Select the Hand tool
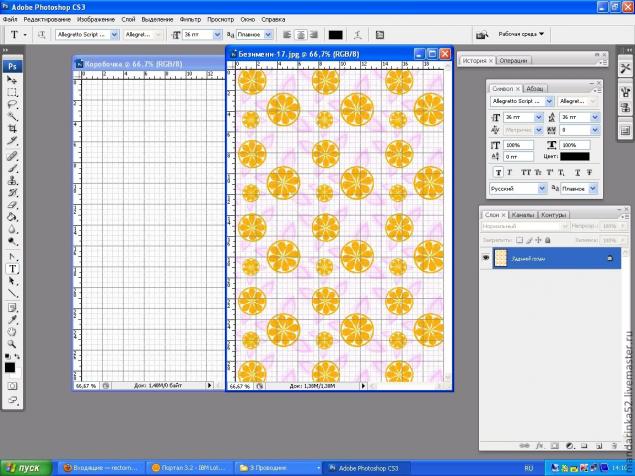 [13, 331]
